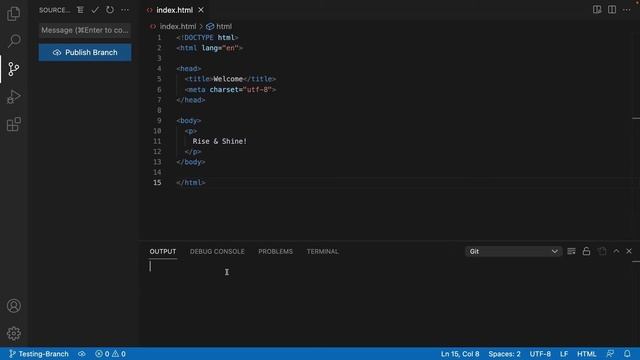640x360 pixels.
Task: Open errors and warnings count in status bar
Action: [110, 354]
